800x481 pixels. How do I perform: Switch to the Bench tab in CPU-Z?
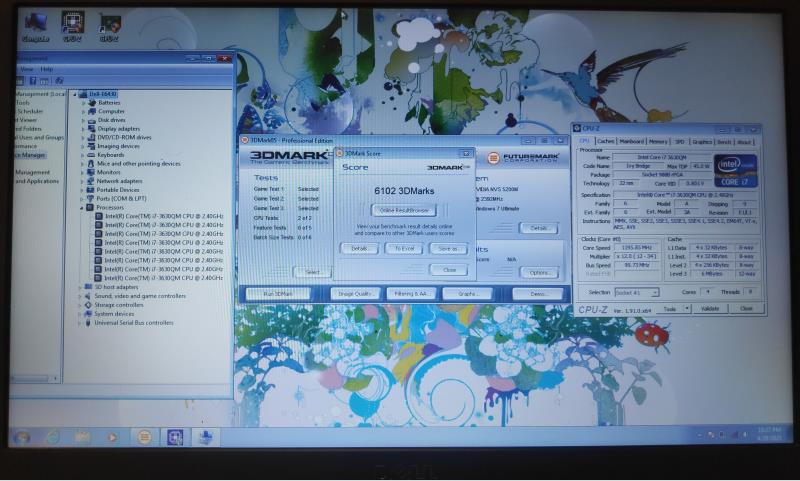[x=724, y=141]
